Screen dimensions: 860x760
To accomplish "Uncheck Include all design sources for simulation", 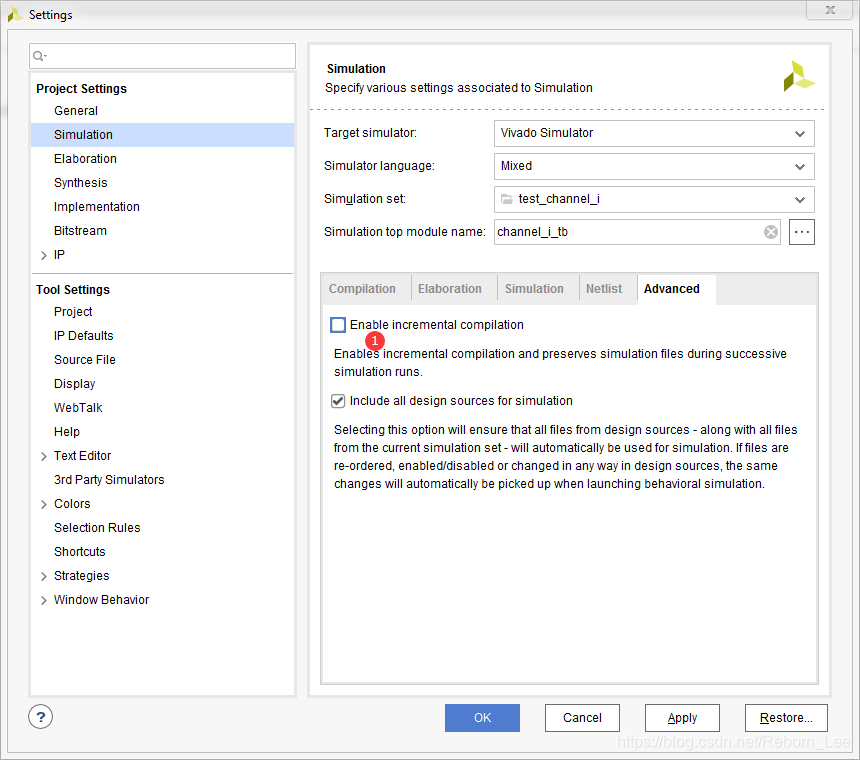I will (x=338, y=401).
